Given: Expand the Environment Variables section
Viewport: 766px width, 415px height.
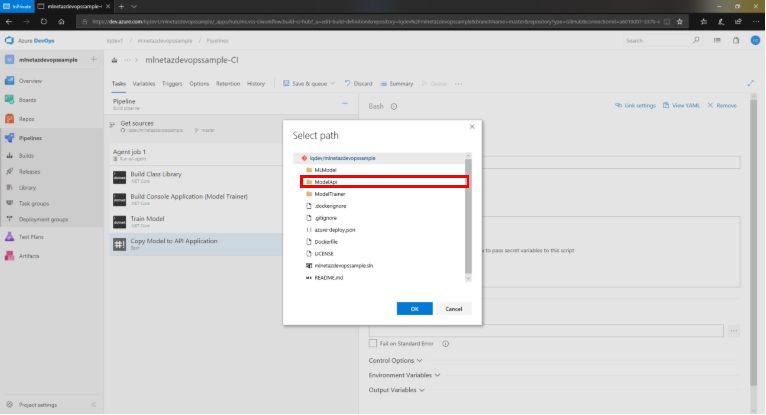Looking at the screenshot, I should [402, 375].
